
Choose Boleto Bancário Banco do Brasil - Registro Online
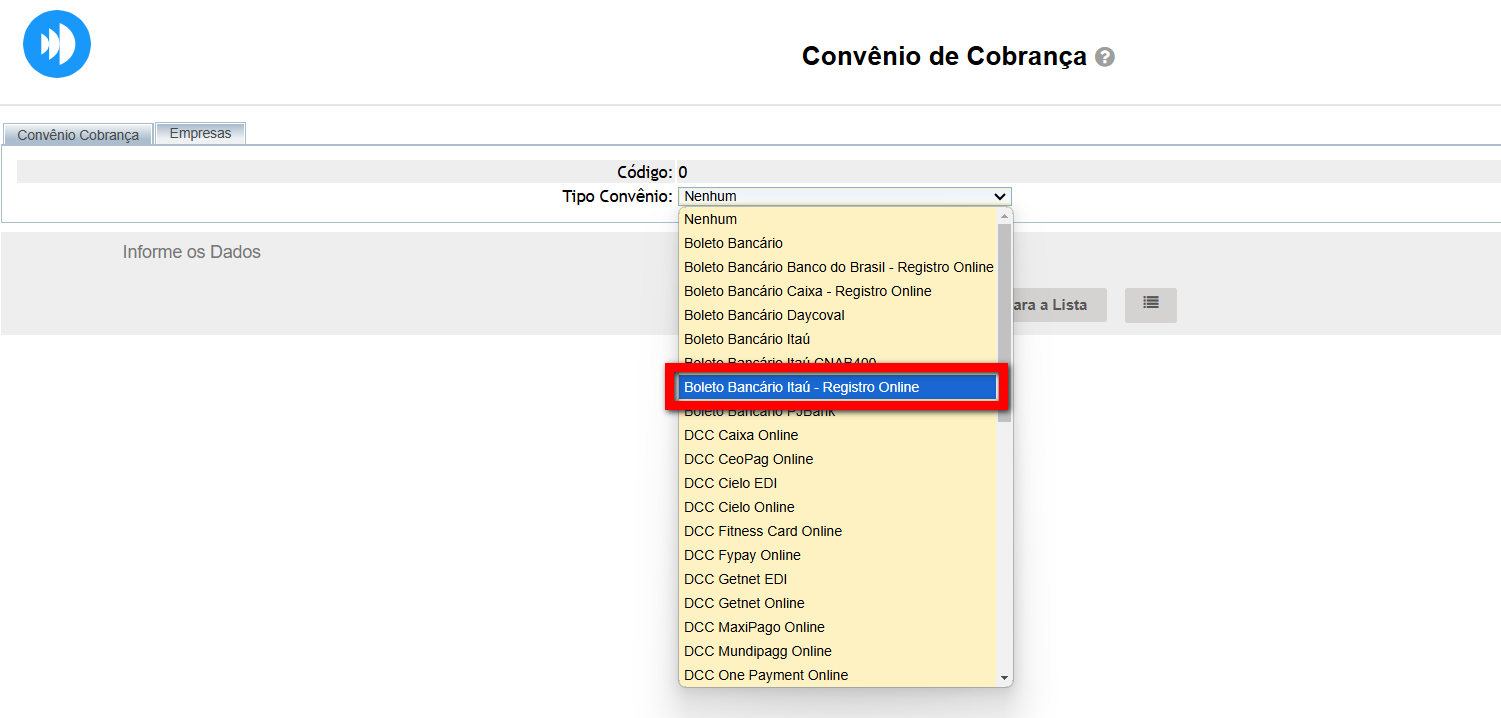[838, 267]
